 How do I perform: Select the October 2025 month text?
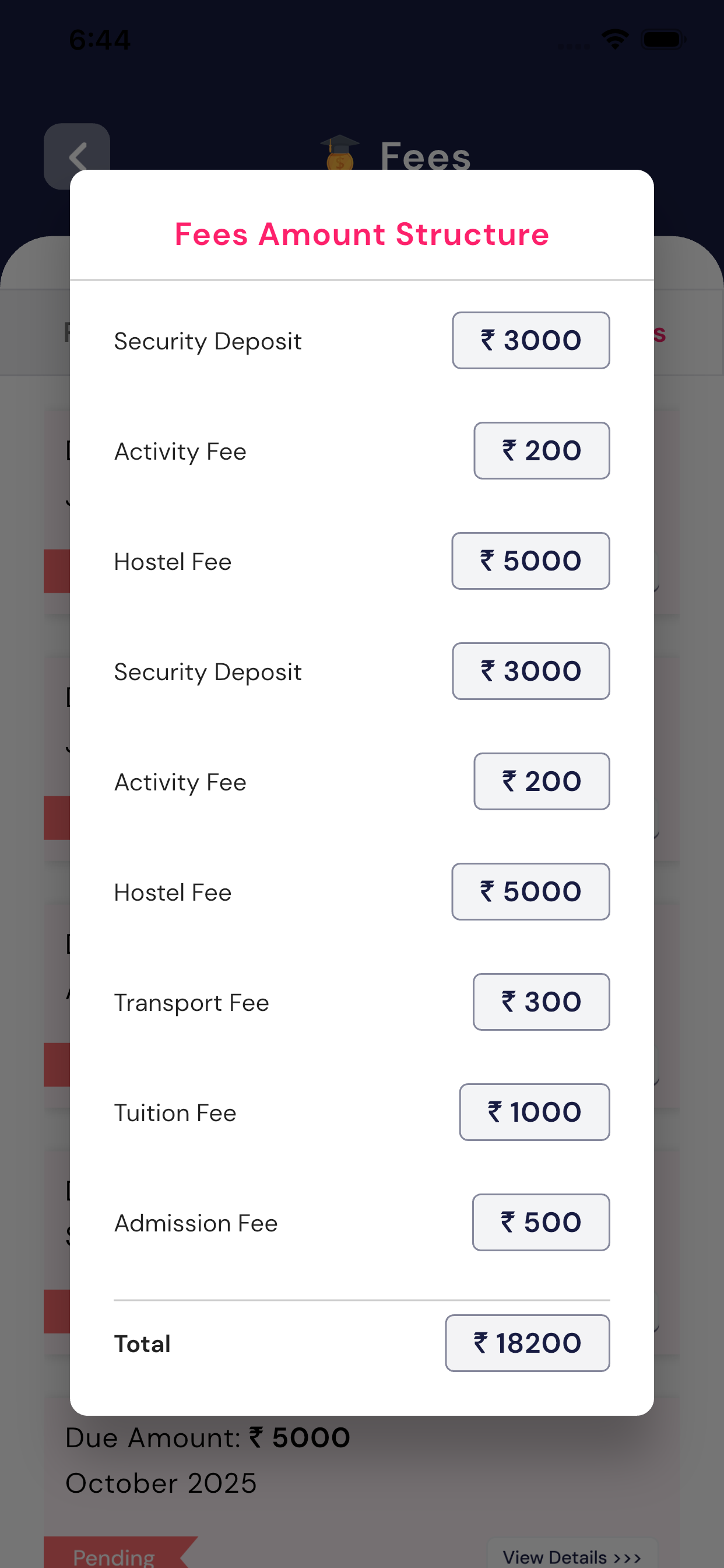click(161, 1483)
